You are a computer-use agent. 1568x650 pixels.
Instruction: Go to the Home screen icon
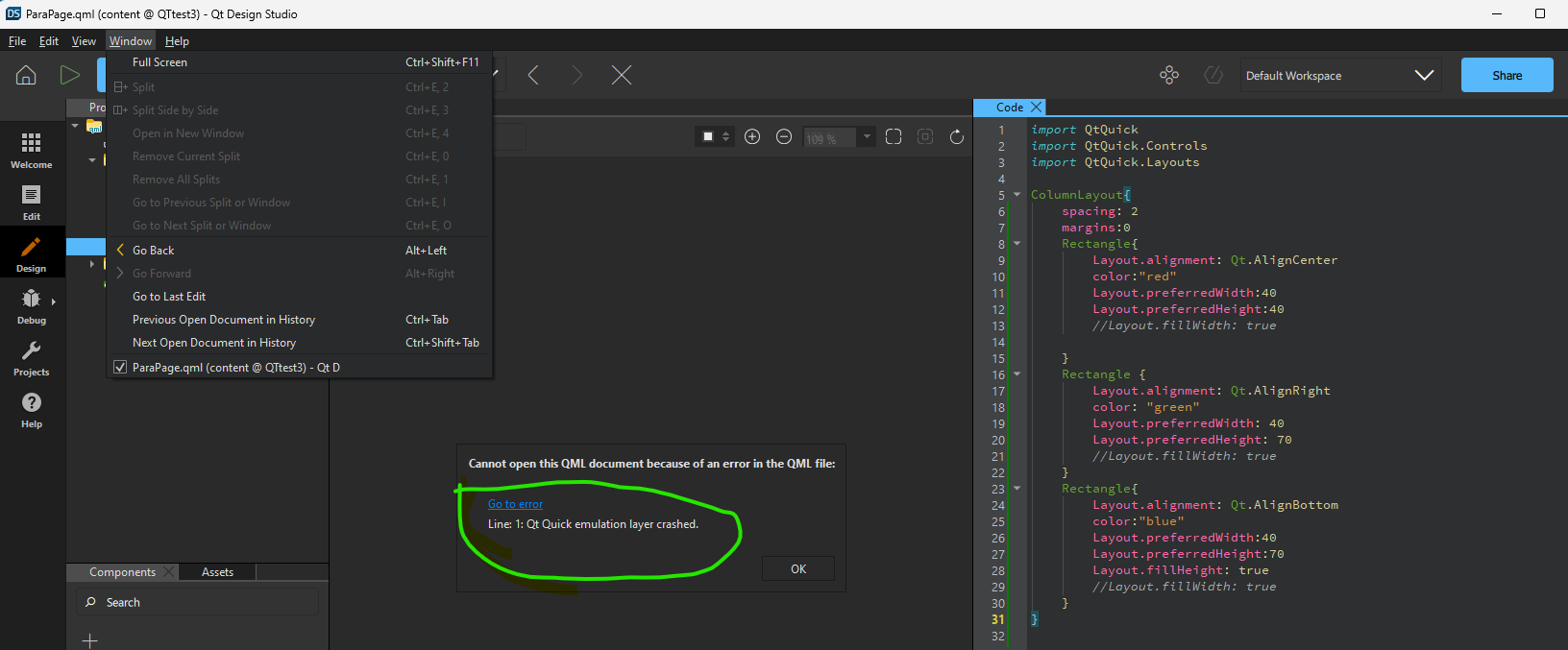pyautogui.click(x=26, y=75)
